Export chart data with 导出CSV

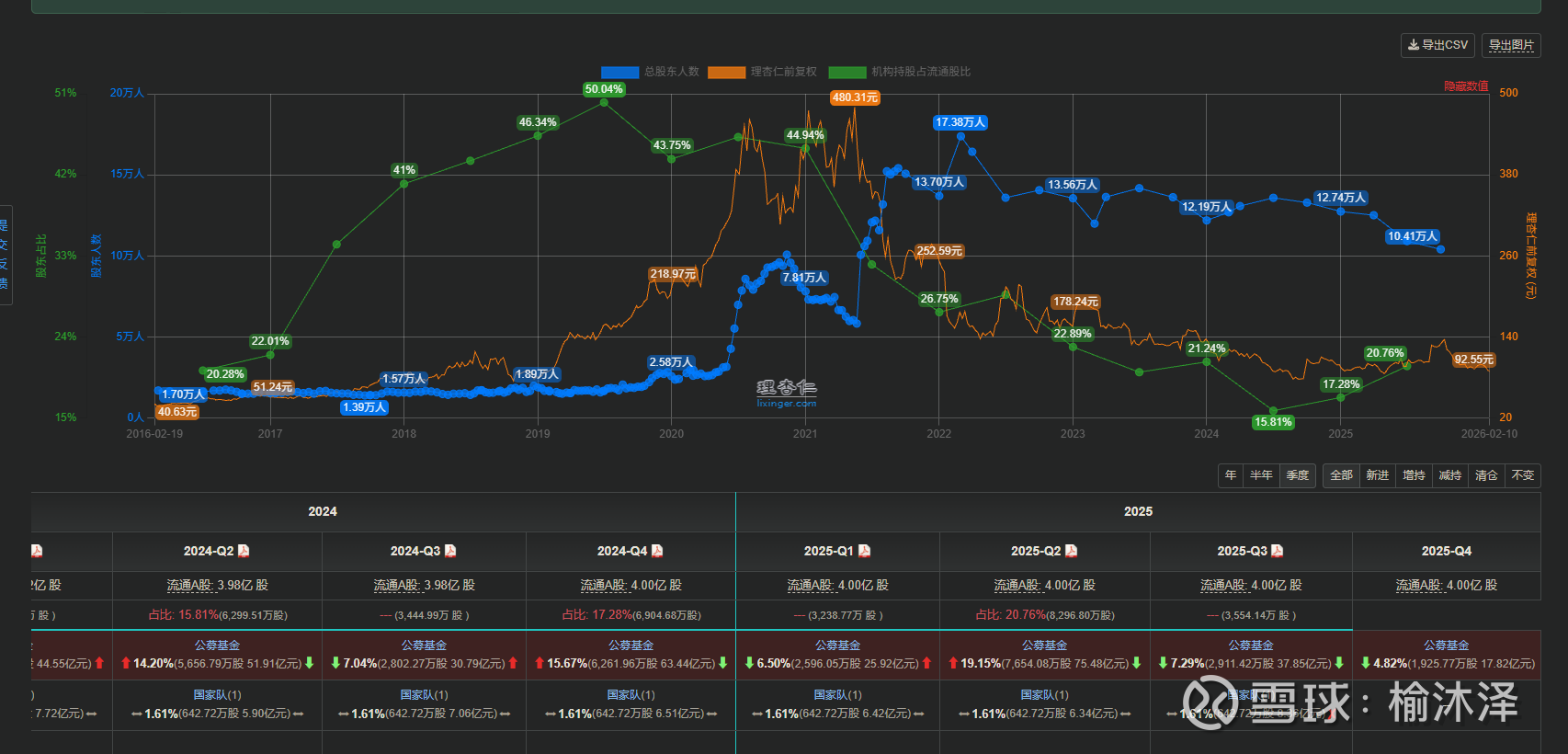(1438, 45)
